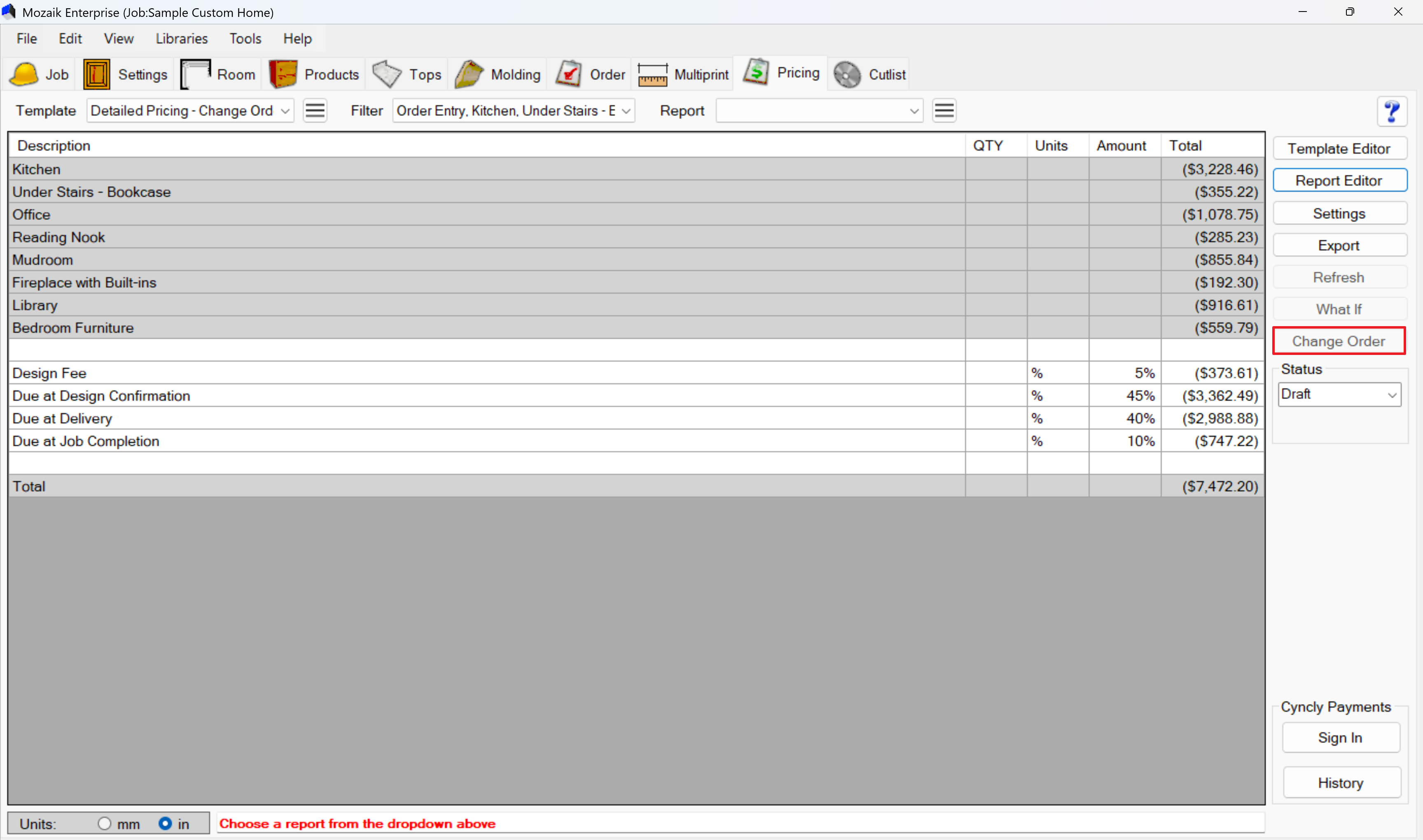This screenshot has width=1423, height=840.
Task: Select the in units radio button
Action: tap(165, 823)
